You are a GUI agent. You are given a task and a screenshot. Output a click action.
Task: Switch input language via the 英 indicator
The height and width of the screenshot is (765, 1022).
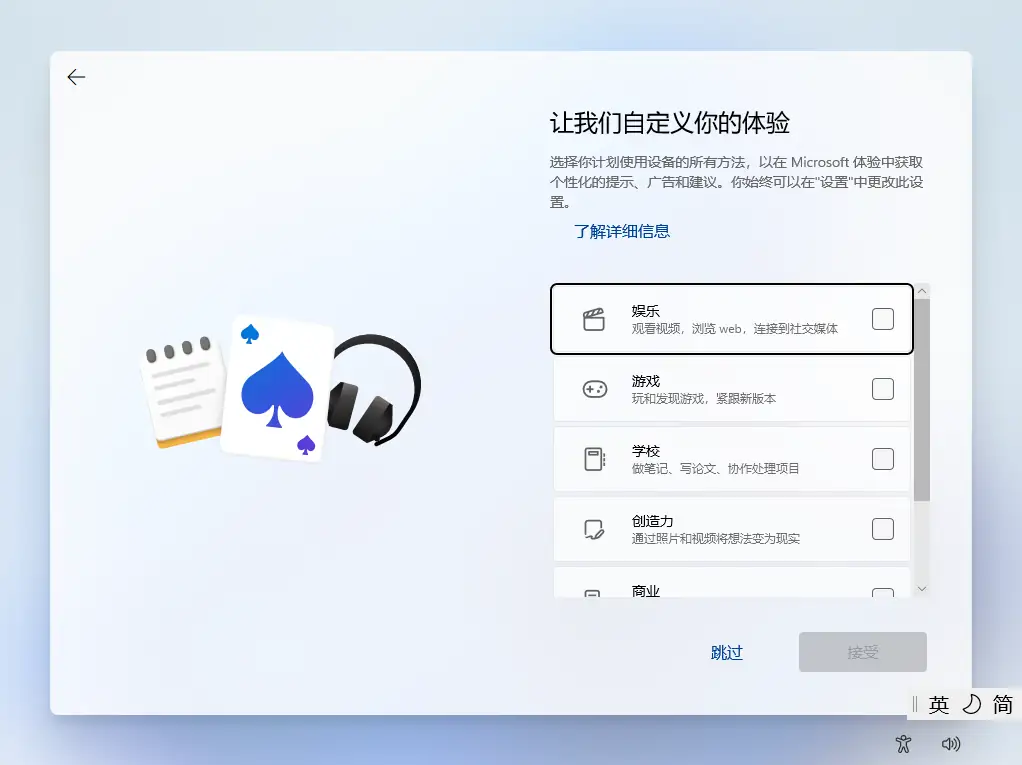click(937, 704)
